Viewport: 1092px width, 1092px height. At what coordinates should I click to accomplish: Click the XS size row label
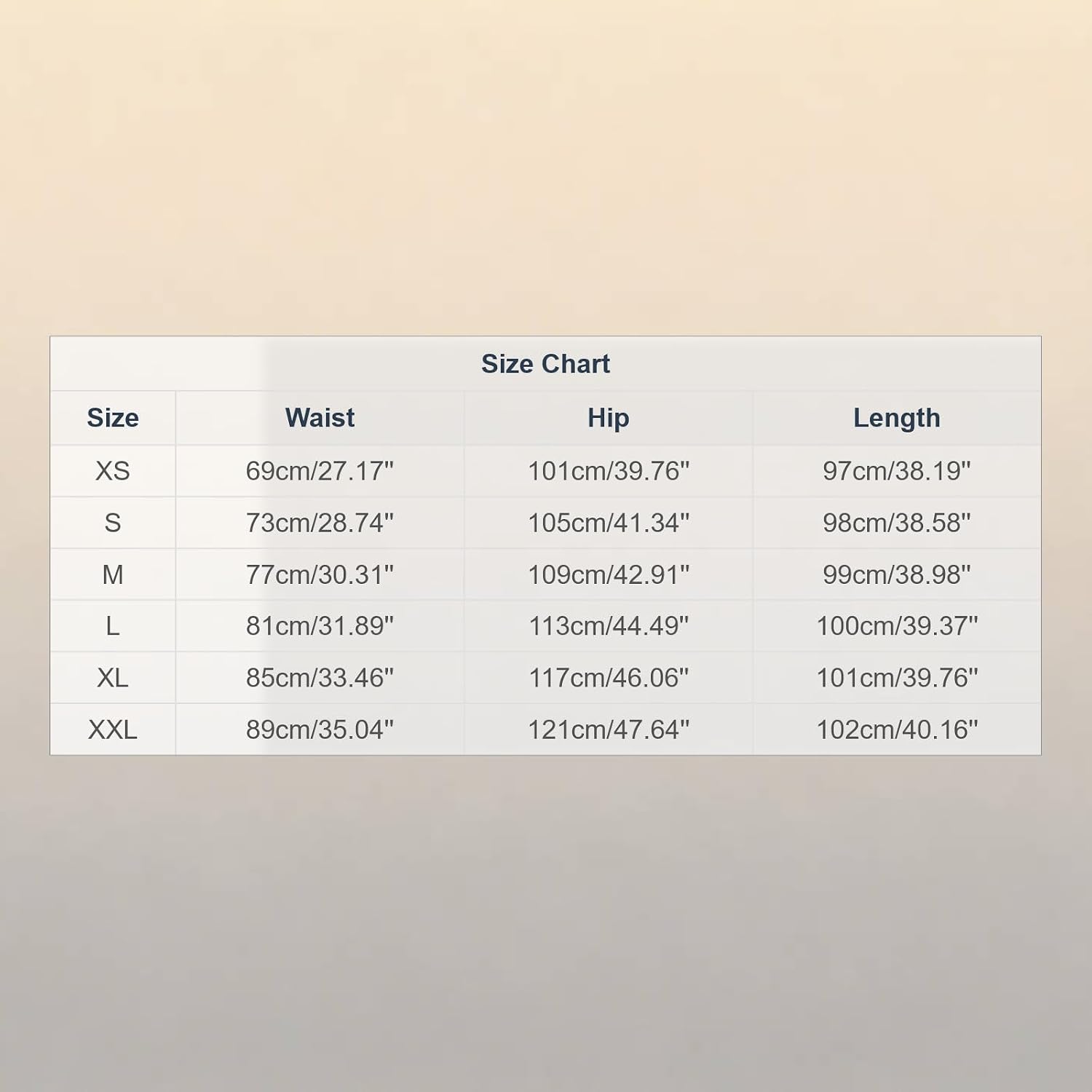click(x=113, y=471)
